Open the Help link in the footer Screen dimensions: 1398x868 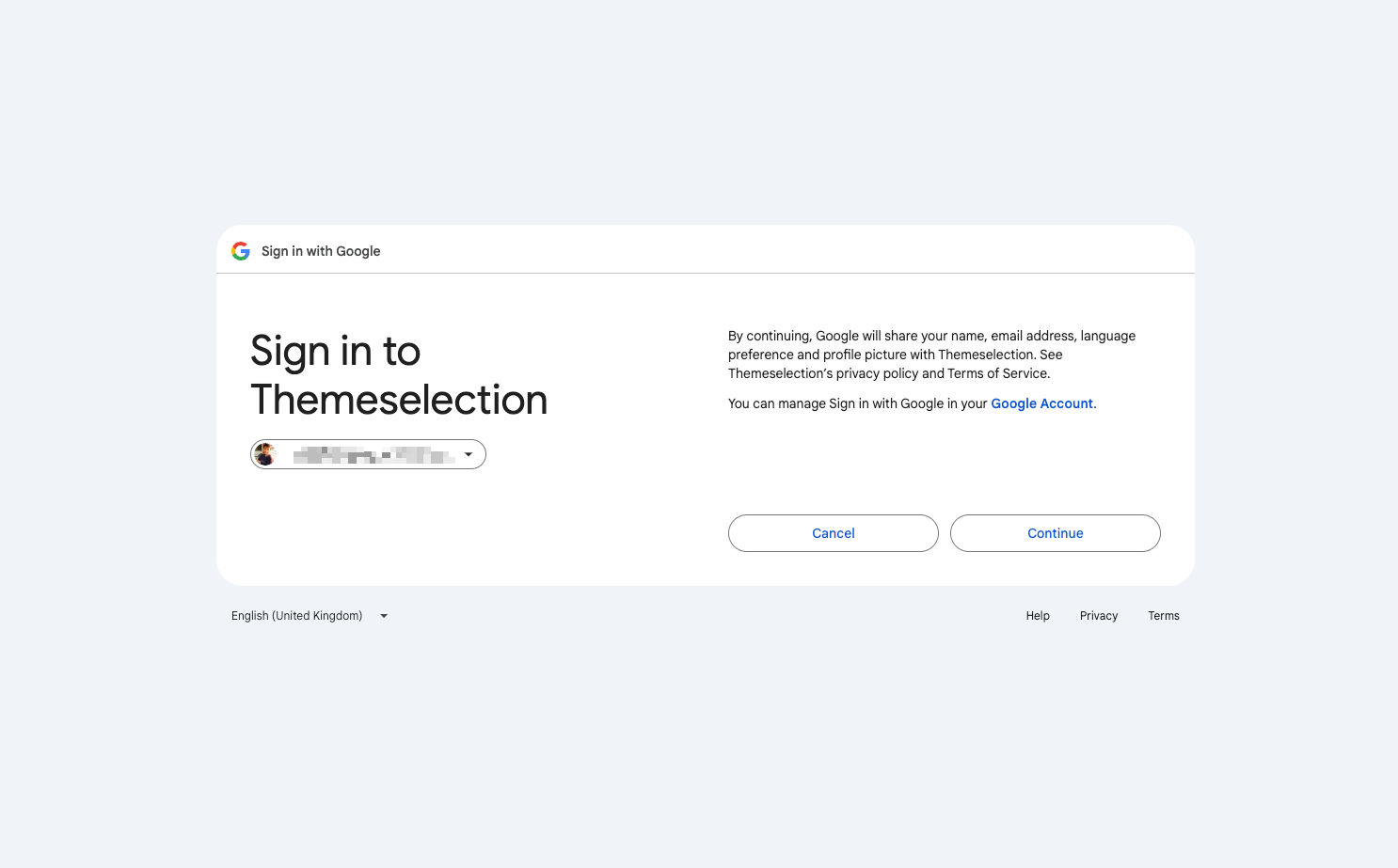(1038, 616)
